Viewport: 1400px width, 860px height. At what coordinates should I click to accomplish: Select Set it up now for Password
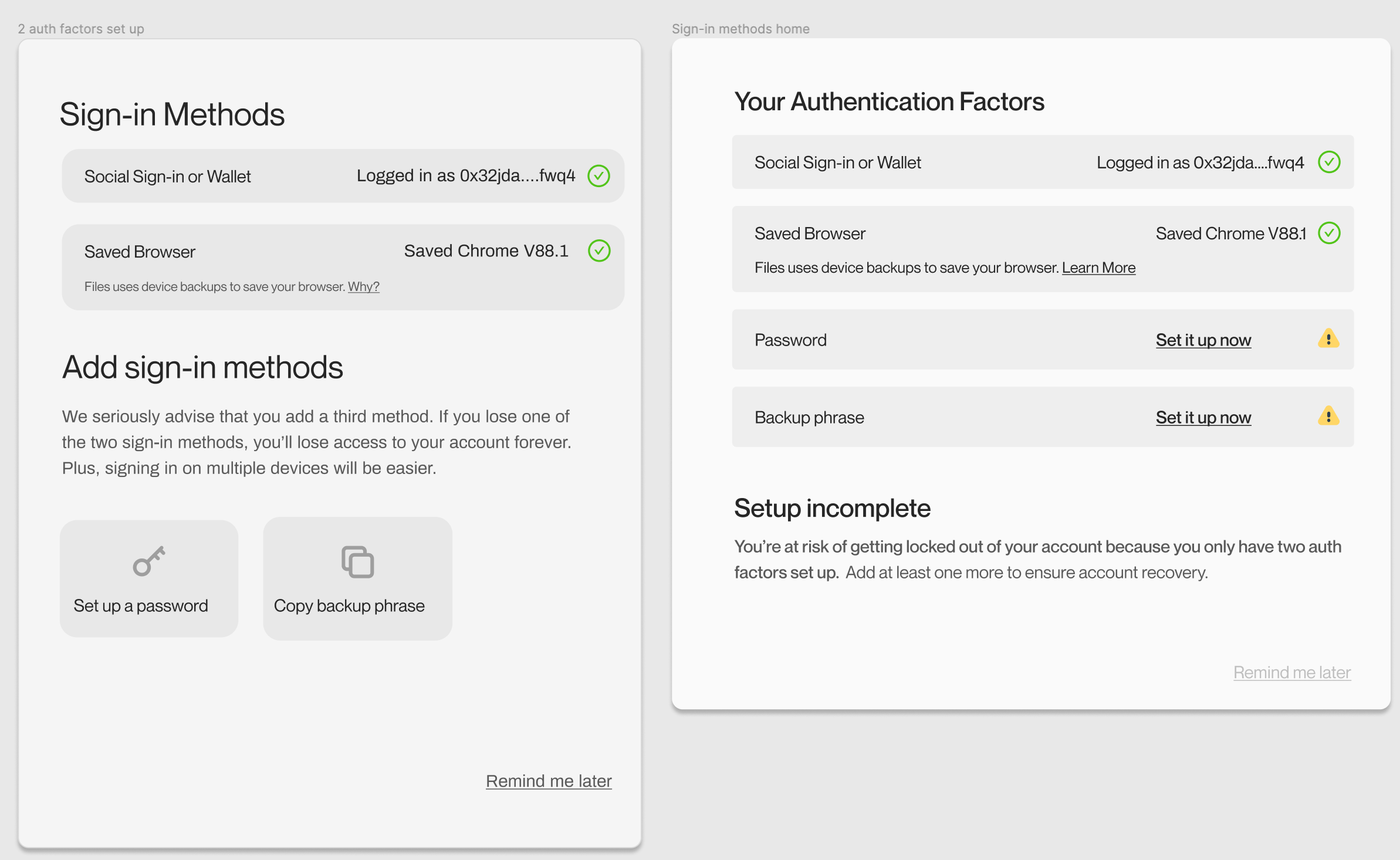[1203, 340]
